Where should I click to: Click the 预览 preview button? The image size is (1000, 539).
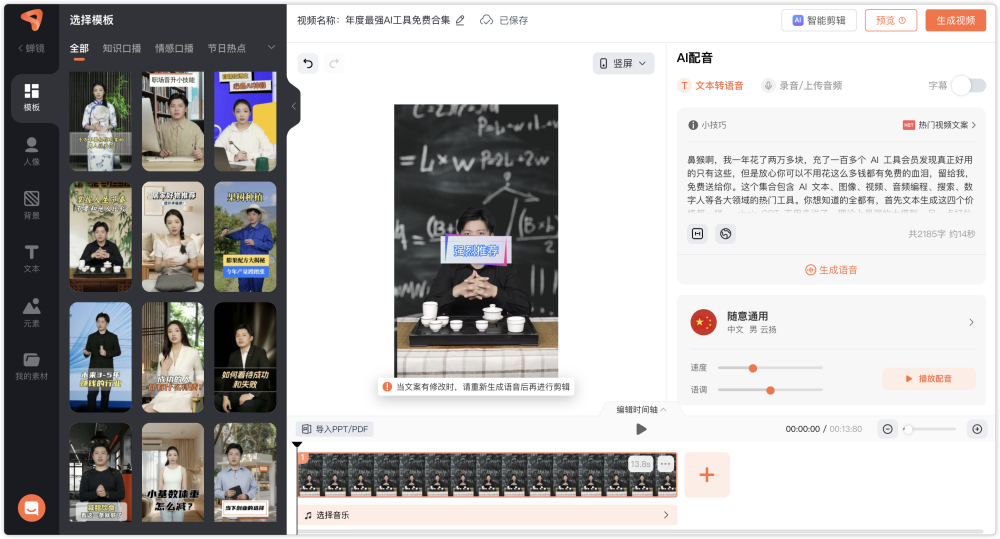(891, 20)
